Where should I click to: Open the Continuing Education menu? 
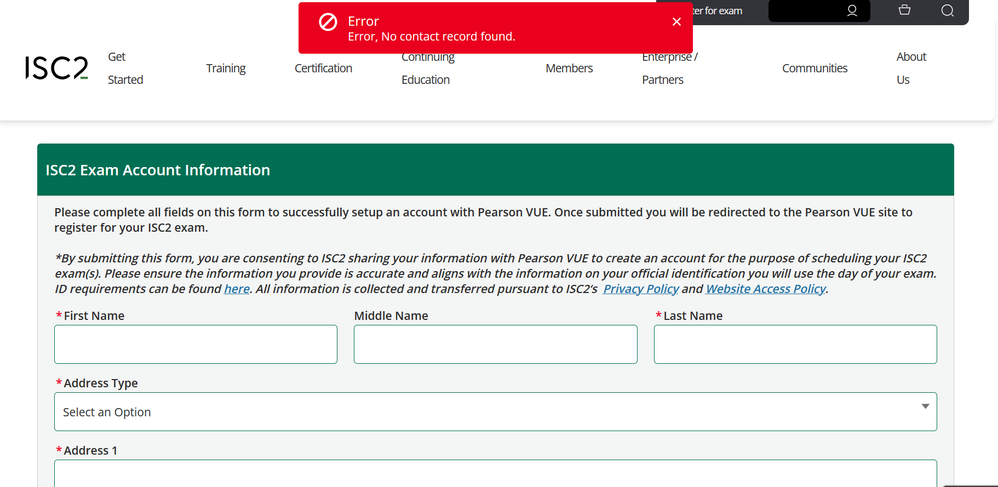click(428, 68)
